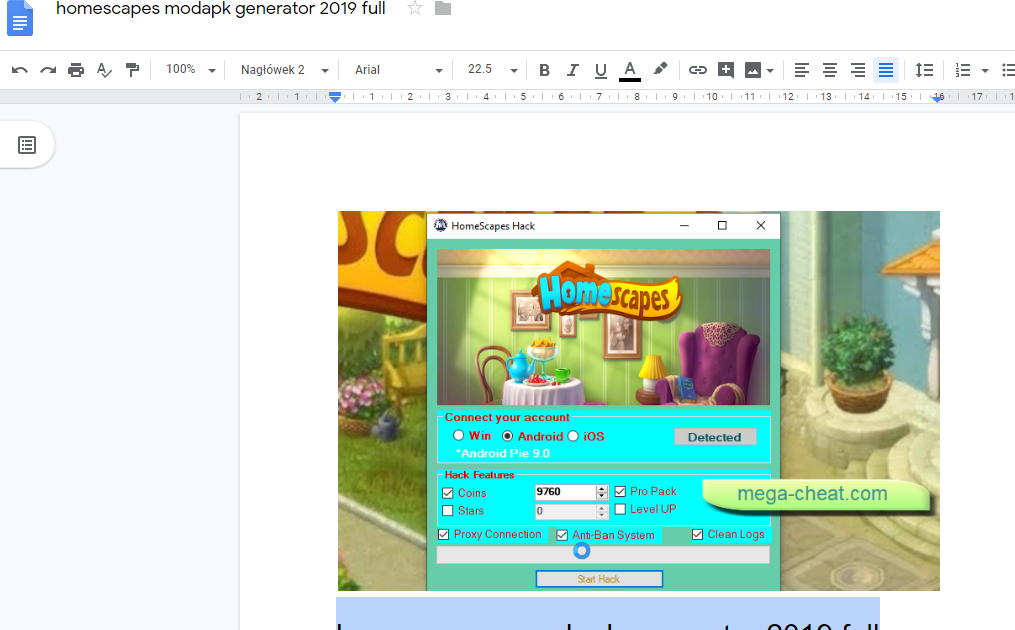
Task: Click the Print icon in the toolbar
Action: (x=75, y=70)
